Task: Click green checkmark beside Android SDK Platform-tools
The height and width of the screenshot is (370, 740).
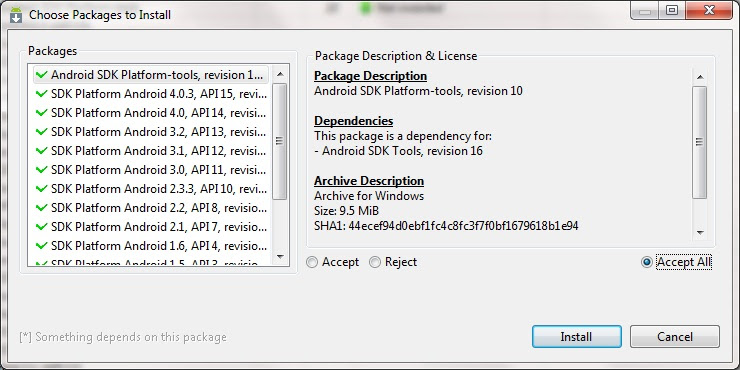Action: (42, 75)
